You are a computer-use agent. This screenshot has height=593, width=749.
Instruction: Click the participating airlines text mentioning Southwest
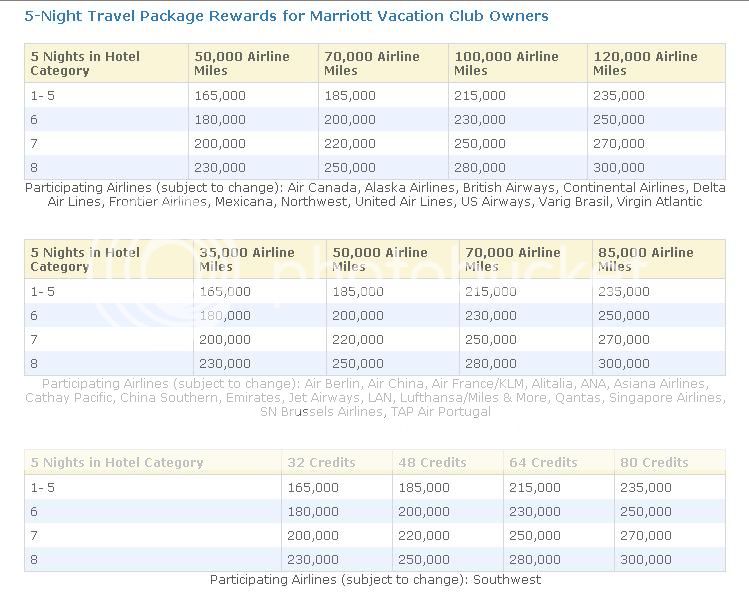click(x=375, y=580)
